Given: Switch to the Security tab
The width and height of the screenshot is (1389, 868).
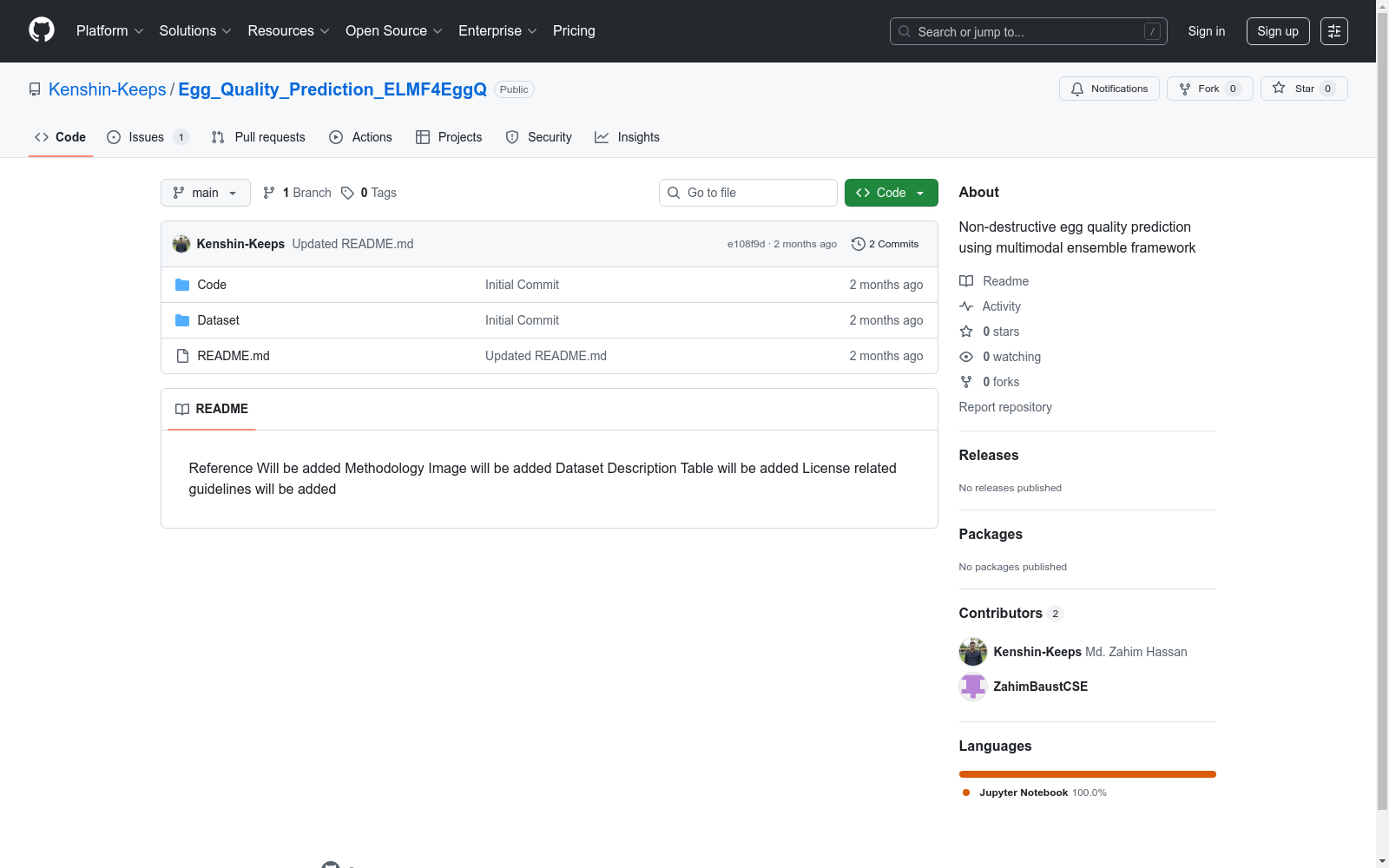Looking at the screenshot, I should click(x=538, y=137).
